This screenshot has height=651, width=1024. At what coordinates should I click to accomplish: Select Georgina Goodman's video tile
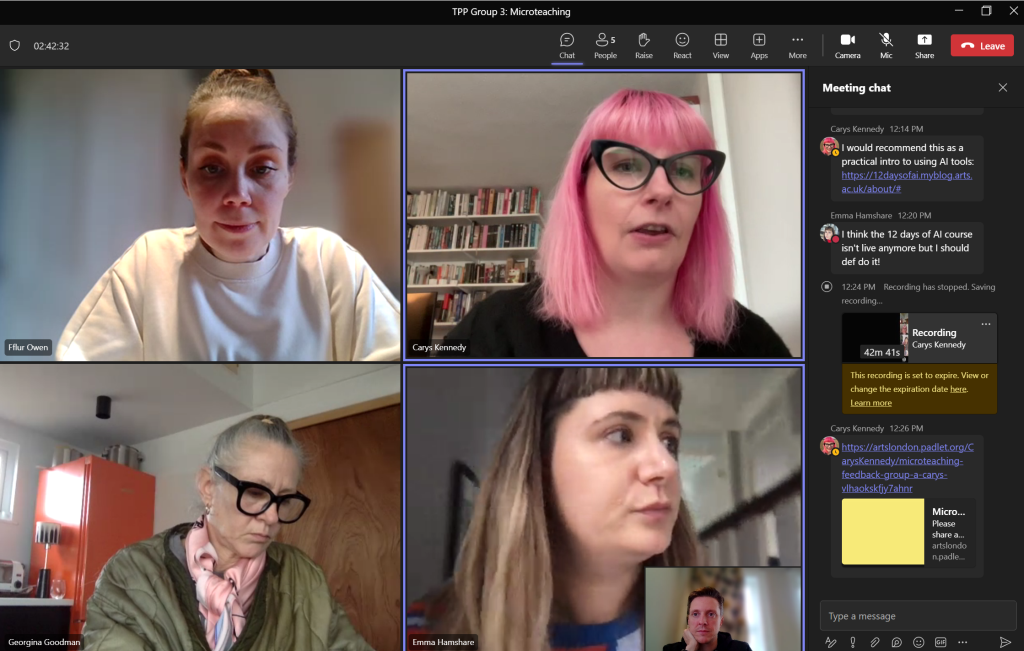[200, 507]
